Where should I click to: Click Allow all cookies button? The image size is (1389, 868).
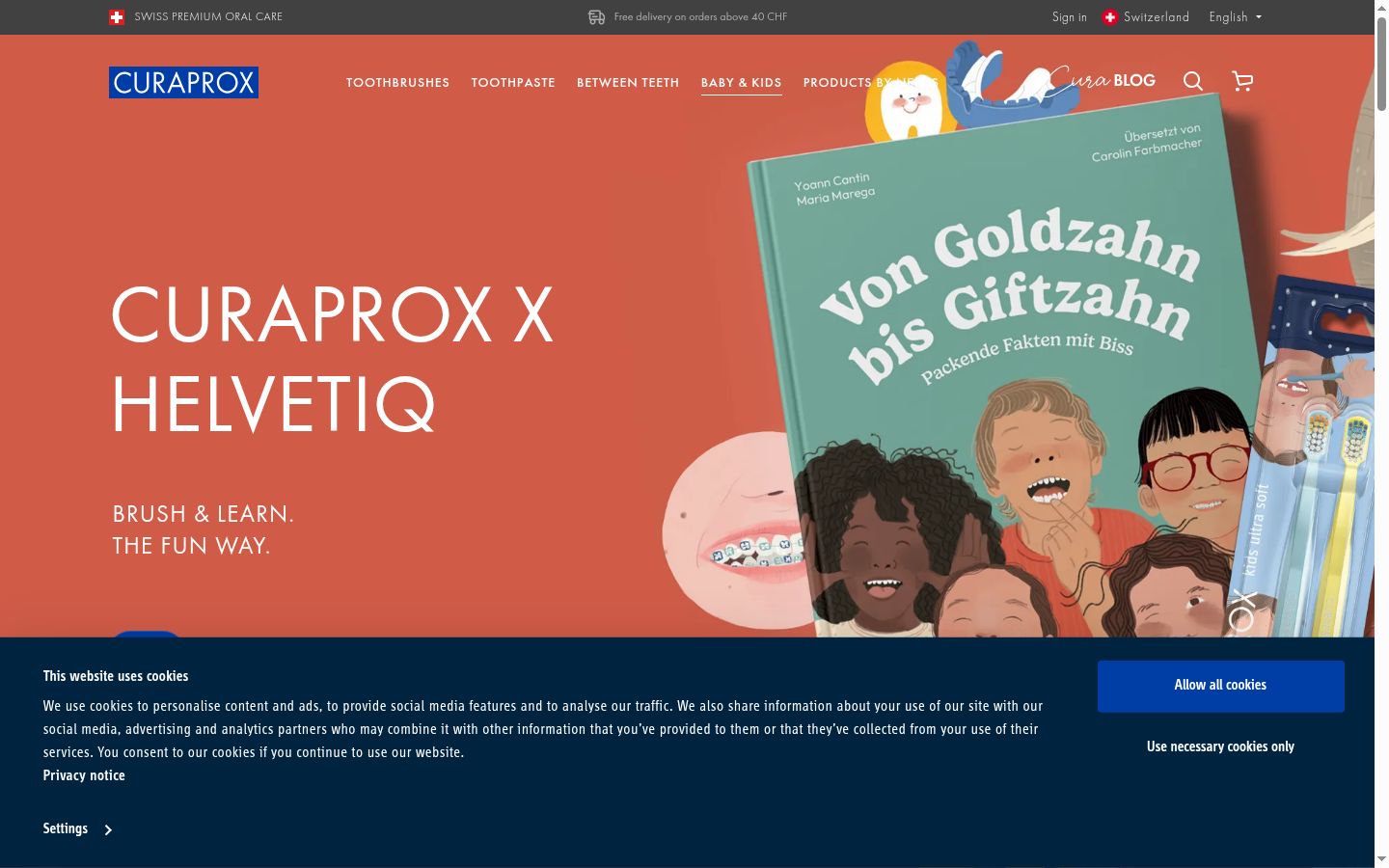pos(1220,686)
